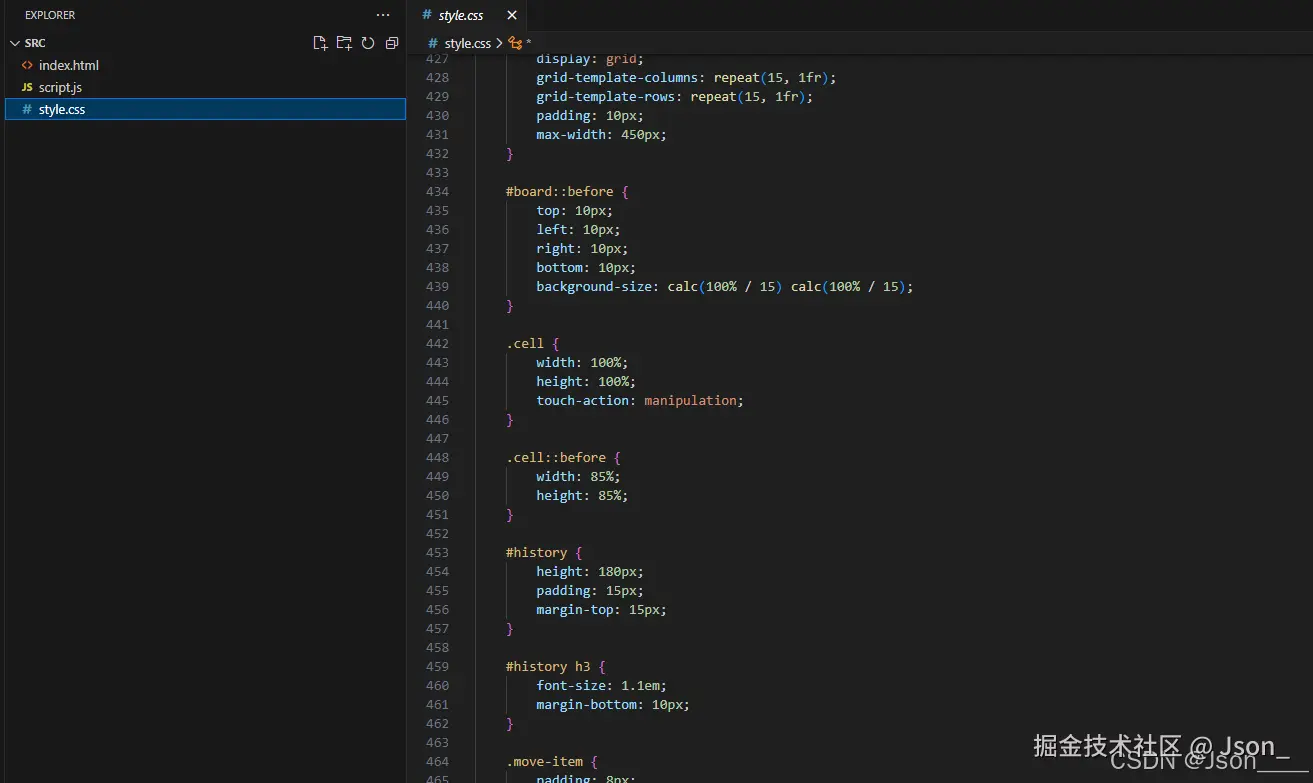Click the HTML icon beside index.html

pyautogui.click(x=27, y=65)
